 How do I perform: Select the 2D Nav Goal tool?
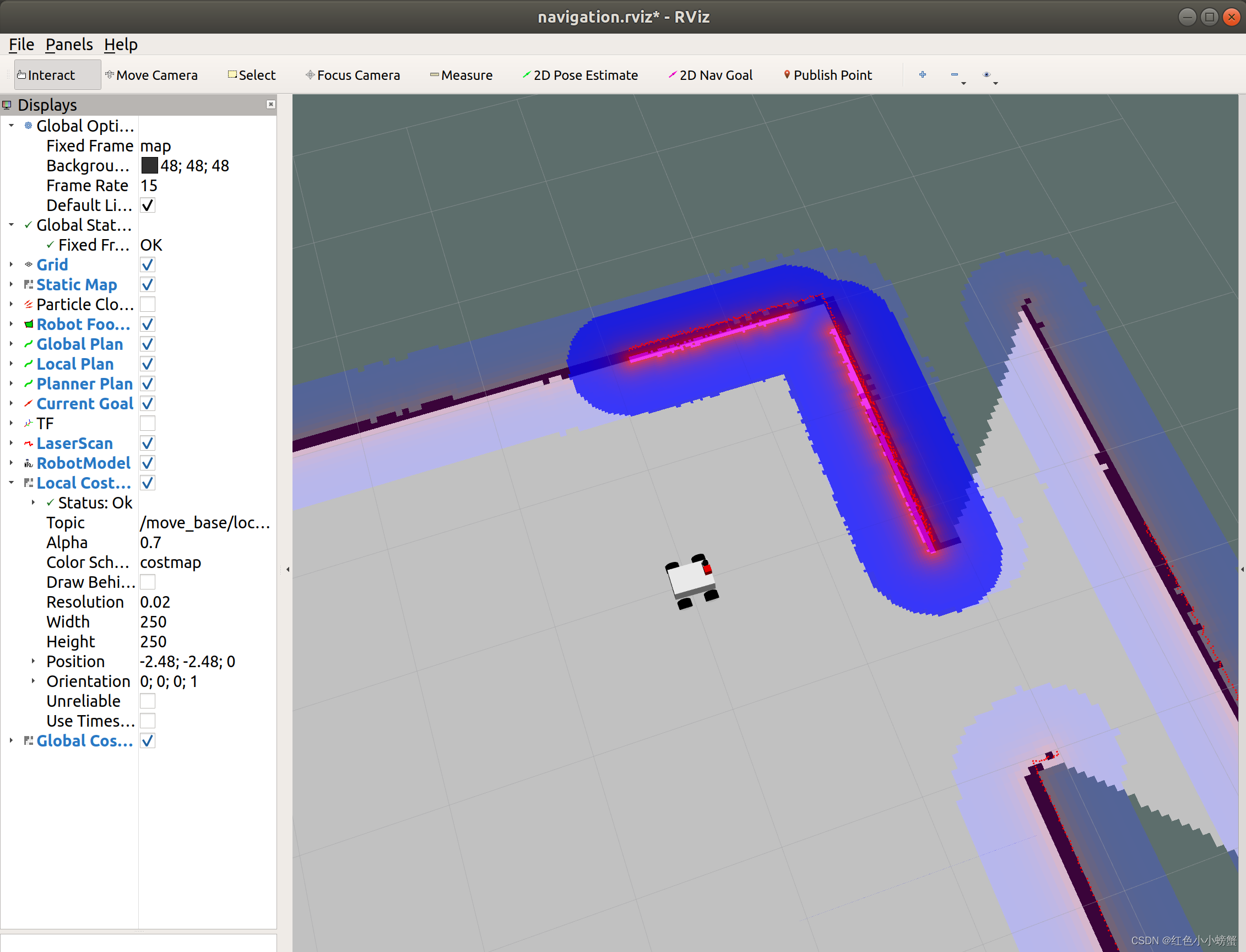click(710, 75)
